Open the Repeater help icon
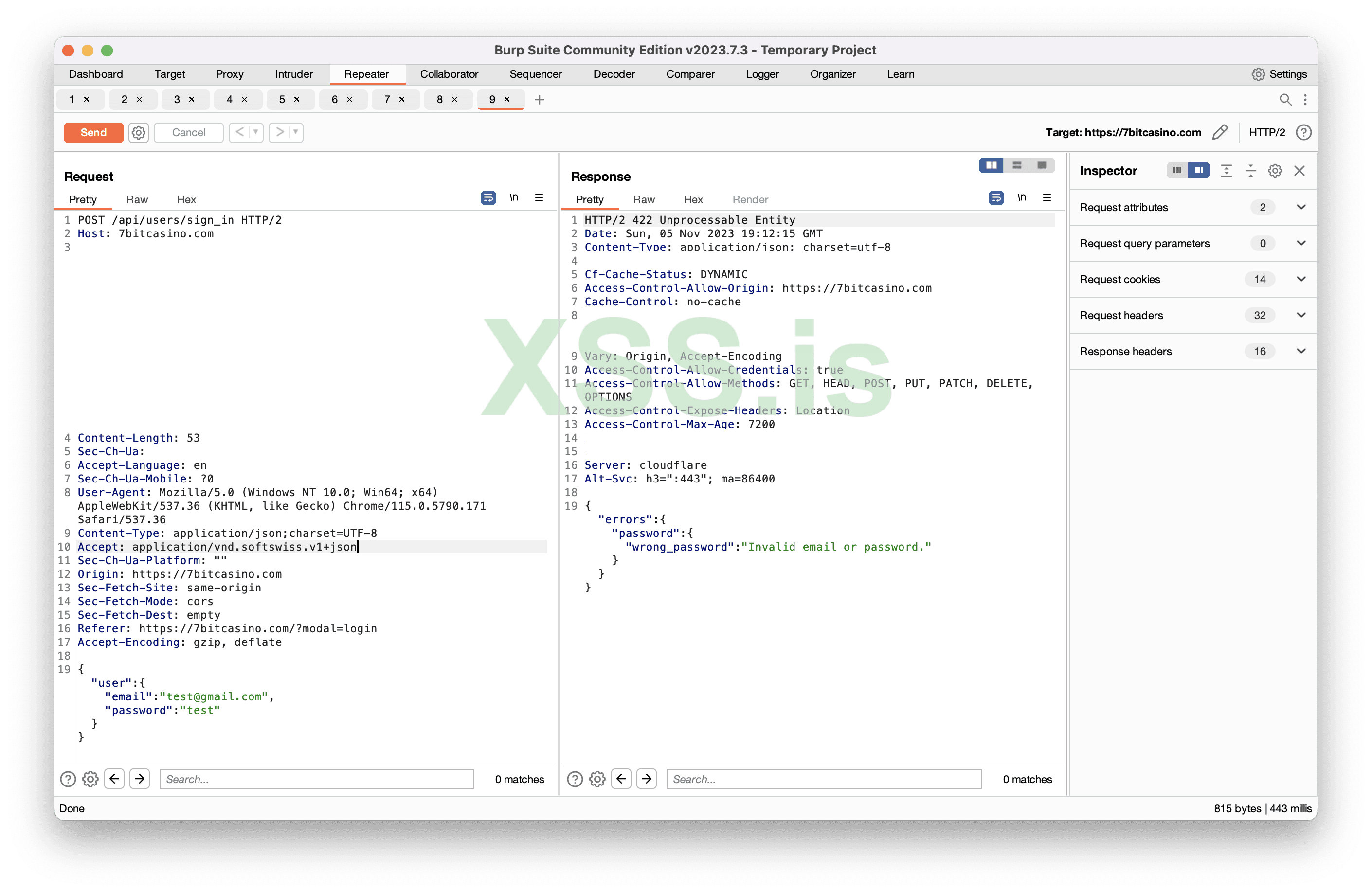 tap(1303, 132)
